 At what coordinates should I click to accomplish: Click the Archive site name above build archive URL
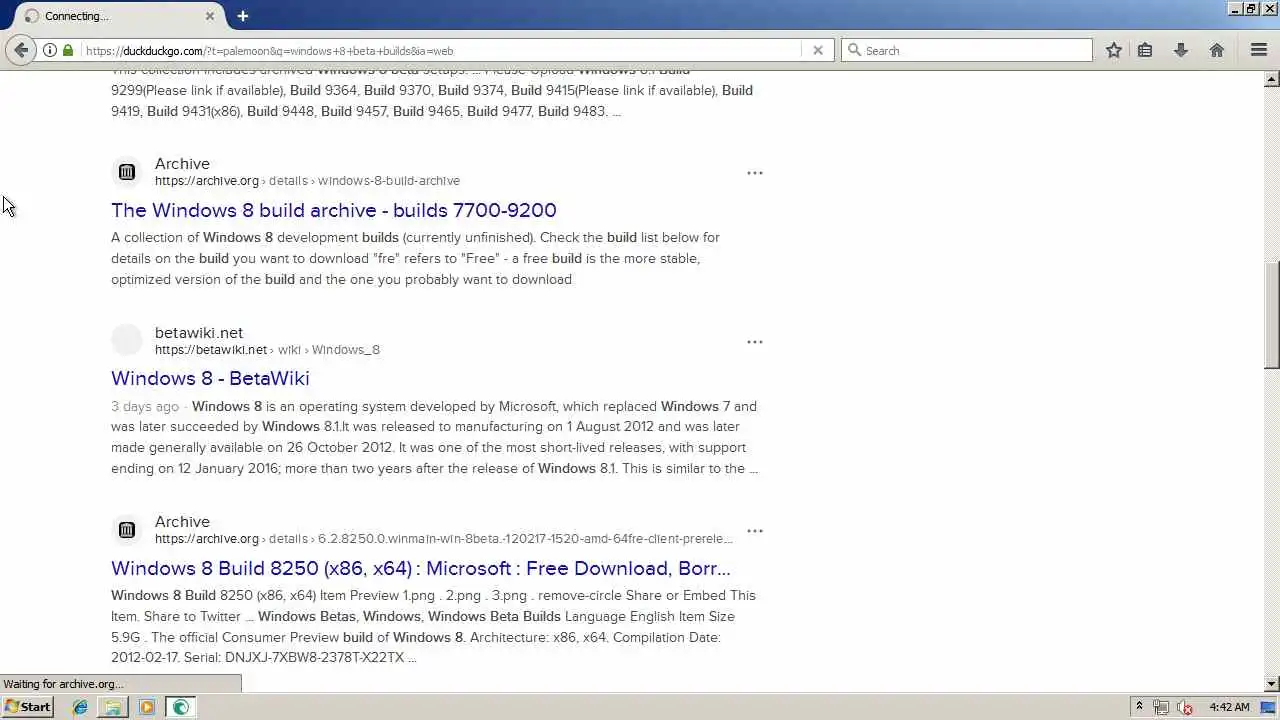click(x=182, y=164)
